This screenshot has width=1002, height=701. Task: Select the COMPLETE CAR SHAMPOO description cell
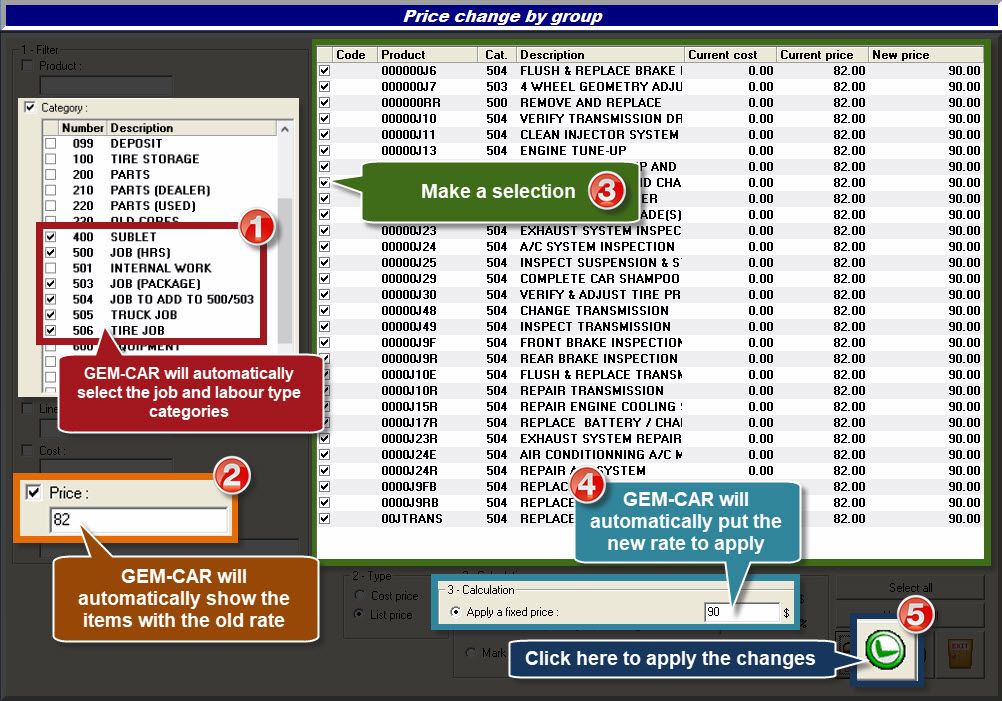tap(599, 279)
